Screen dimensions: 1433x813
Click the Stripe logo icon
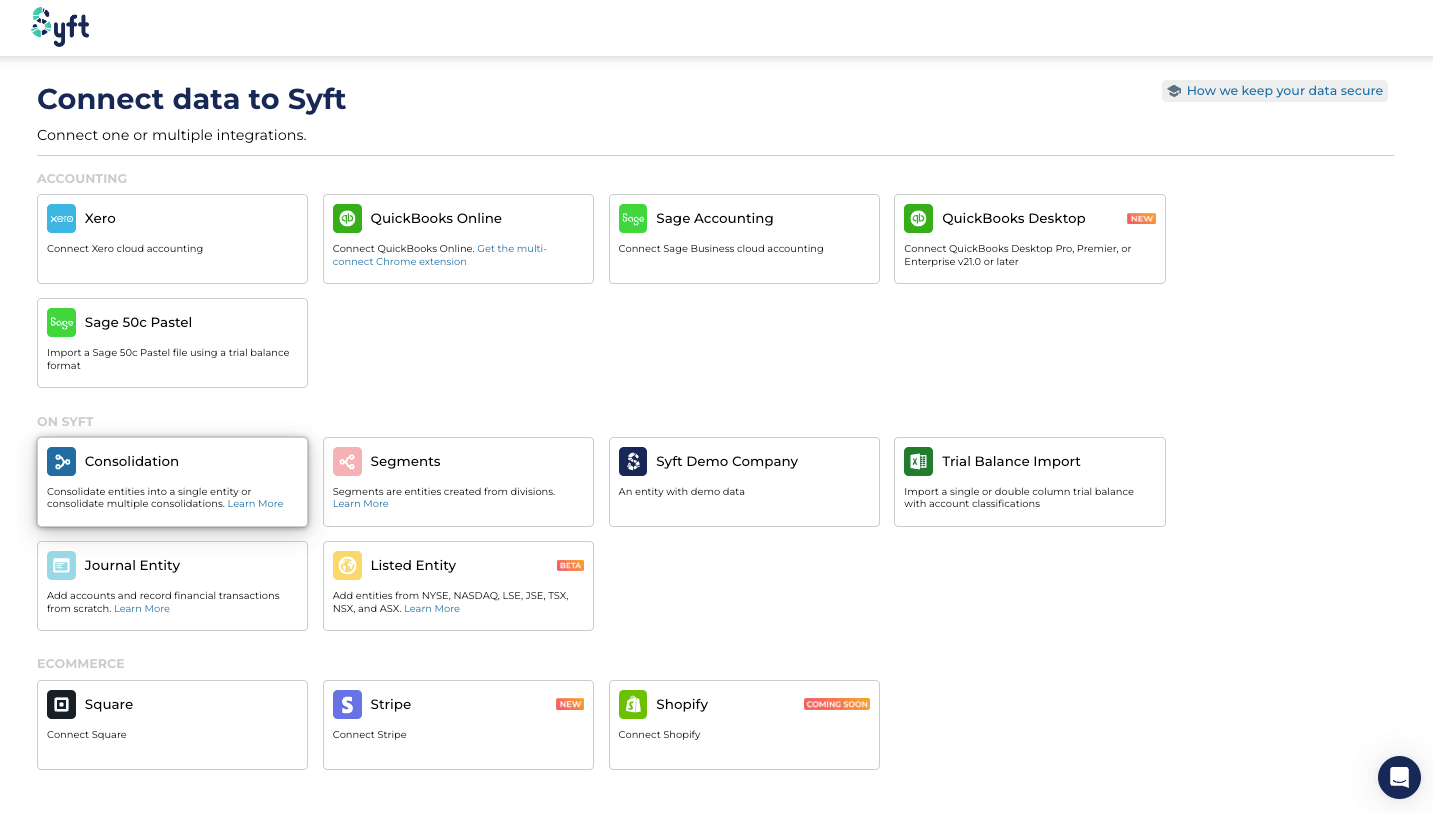tap(347, 704)
